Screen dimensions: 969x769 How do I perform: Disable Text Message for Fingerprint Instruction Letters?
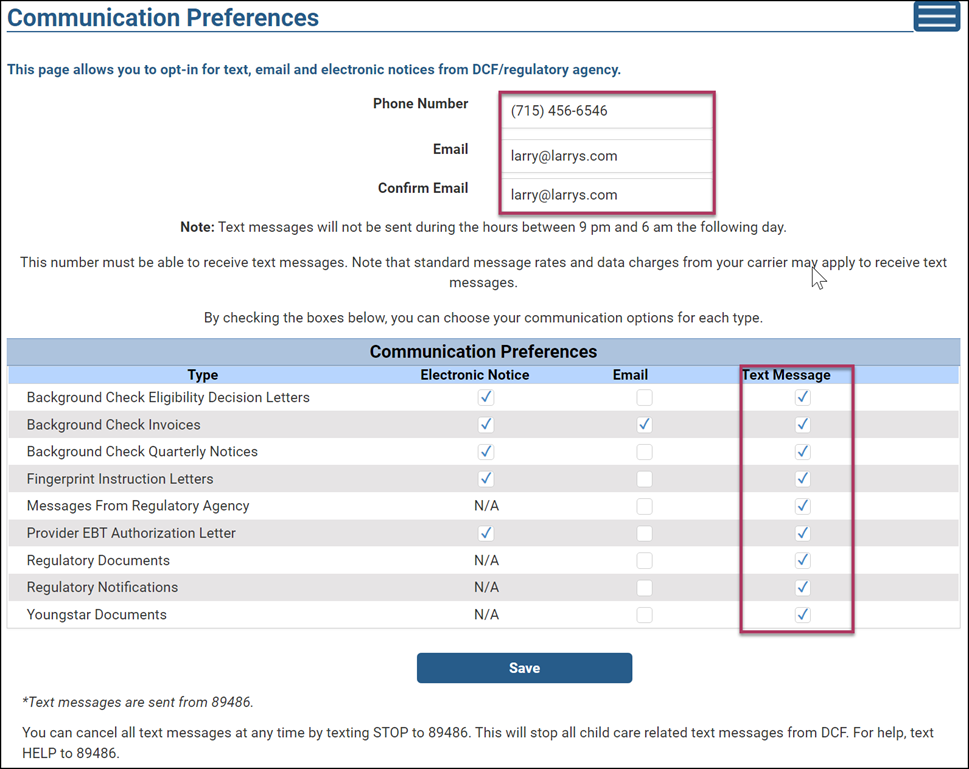(802, 479)
